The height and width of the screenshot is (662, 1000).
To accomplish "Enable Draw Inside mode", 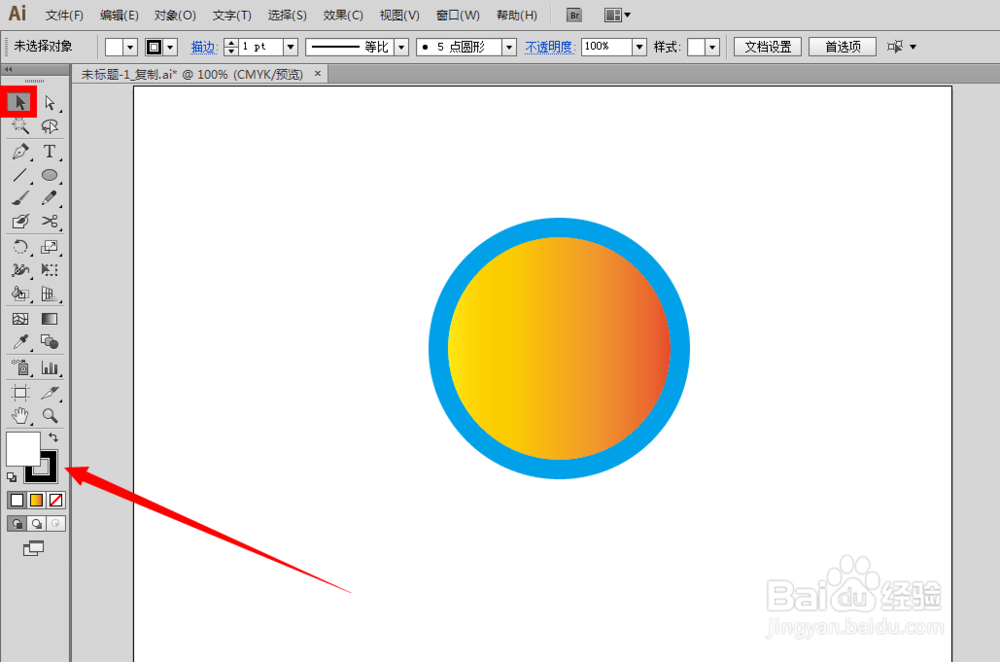I will tap(56, 524).
